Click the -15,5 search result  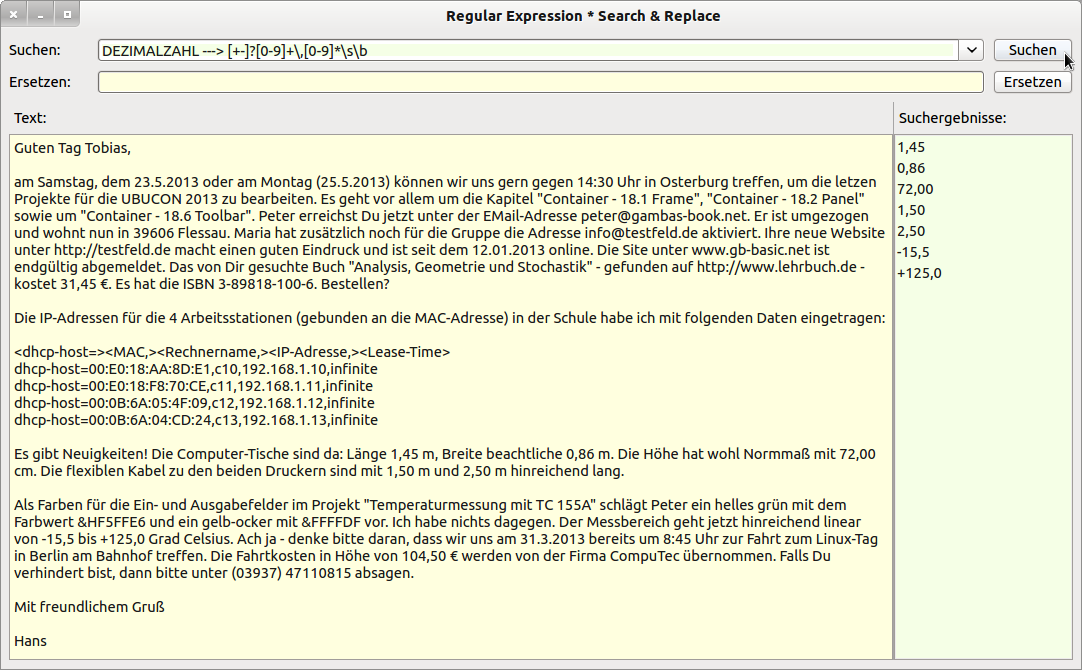(912, 252)
